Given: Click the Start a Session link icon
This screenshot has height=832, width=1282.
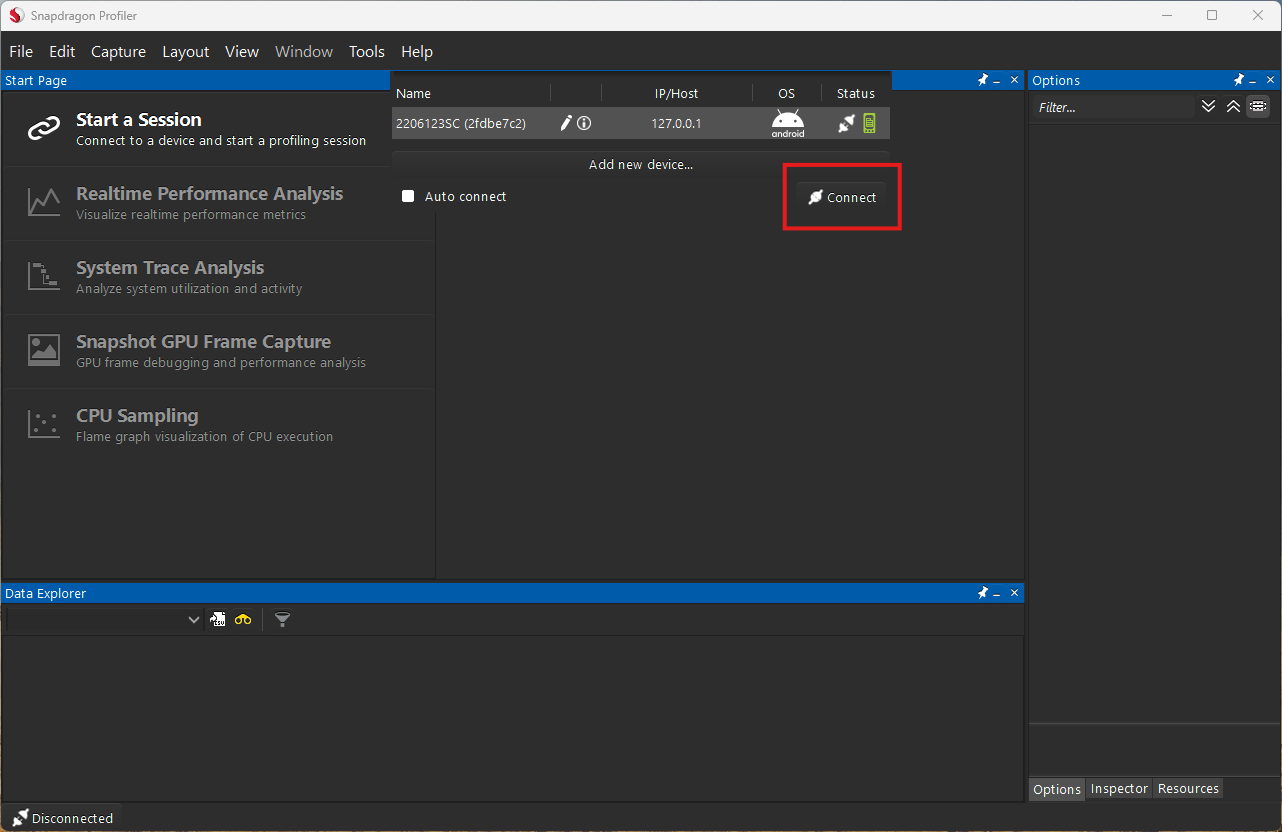Looking at the screenshot, I should coord(43,129).
